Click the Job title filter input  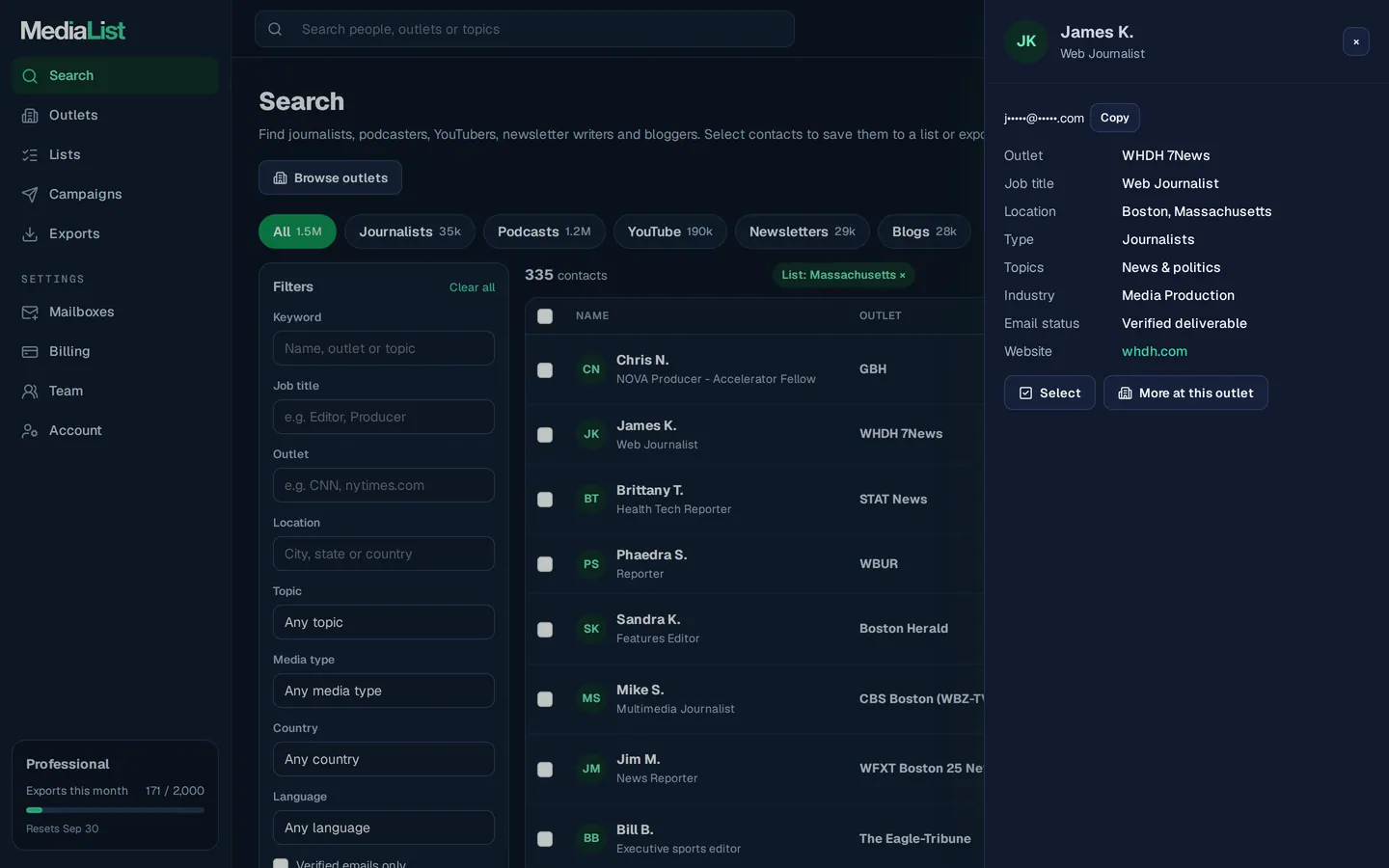coord(384,417)
